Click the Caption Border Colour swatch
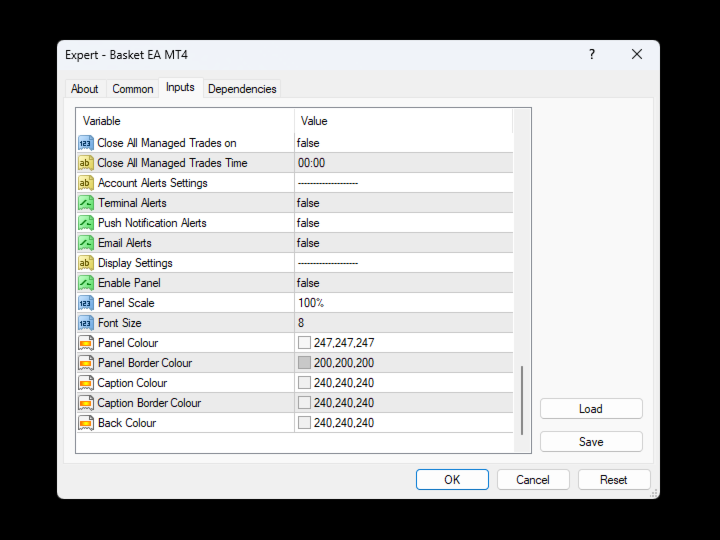 pyautogui.click(x=304, y=403)
